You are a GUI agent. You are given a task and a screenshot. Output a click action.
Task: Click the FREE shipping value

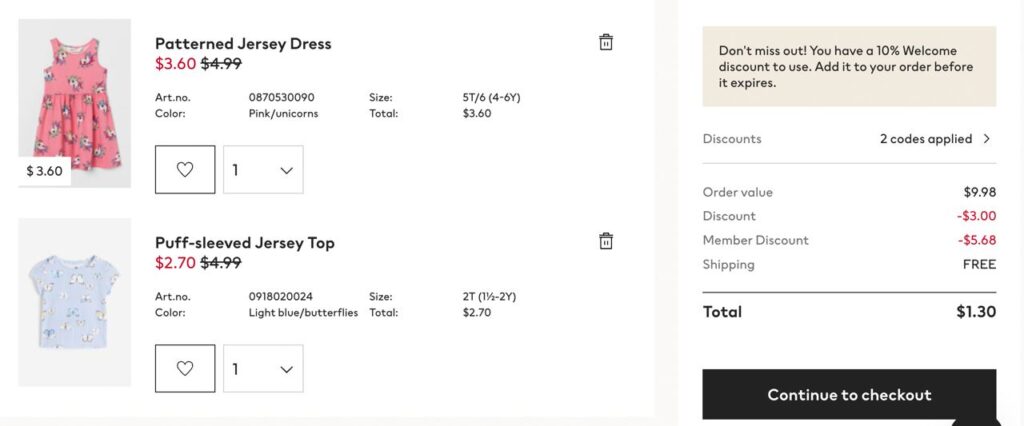pos(979,265)
